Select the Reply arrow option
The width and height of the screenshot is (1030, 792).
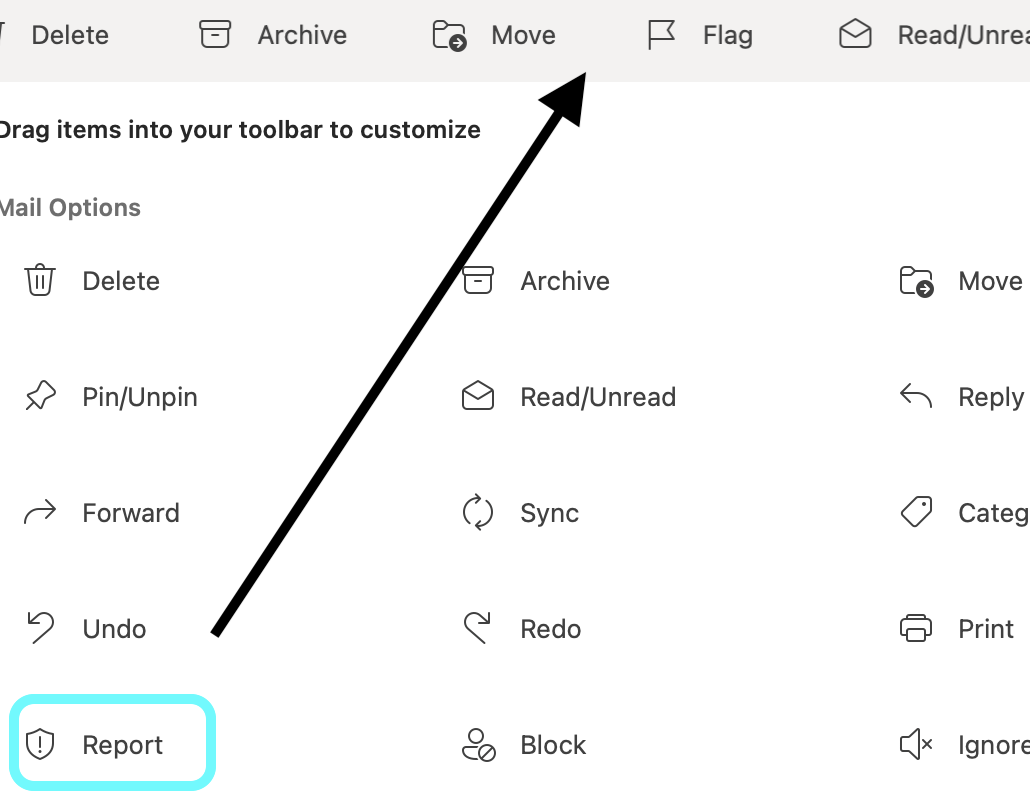[x=917, y=397]
